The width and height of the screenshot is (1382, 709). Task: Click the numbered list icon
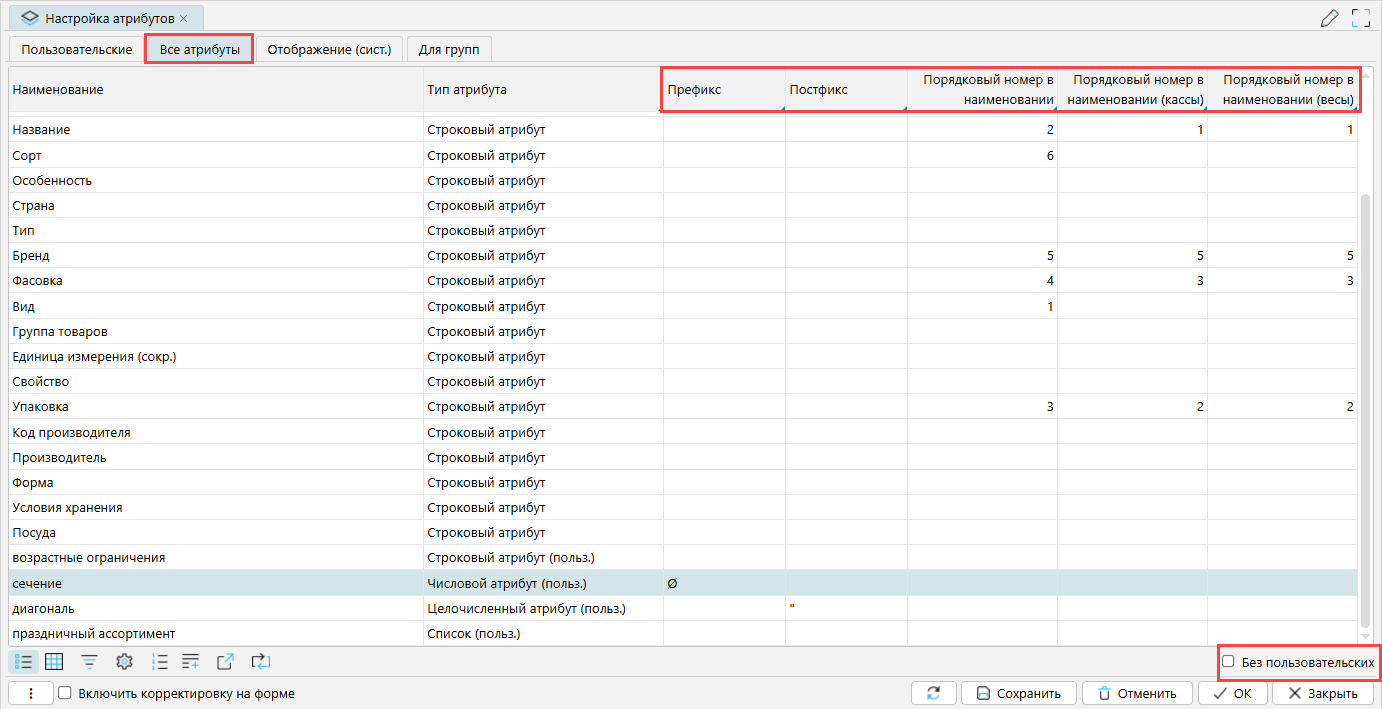coord(159,661)
